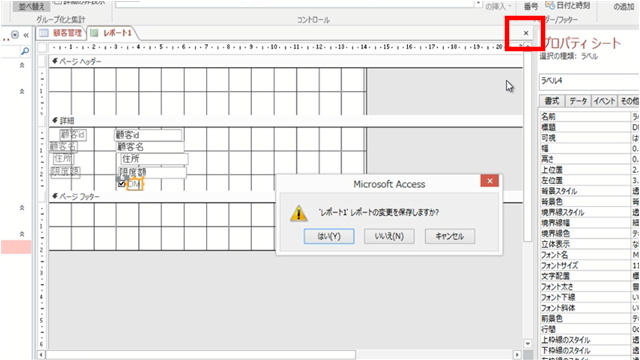
Task: Close Microsoft Access dialog with red X
Action: (490, 181)
